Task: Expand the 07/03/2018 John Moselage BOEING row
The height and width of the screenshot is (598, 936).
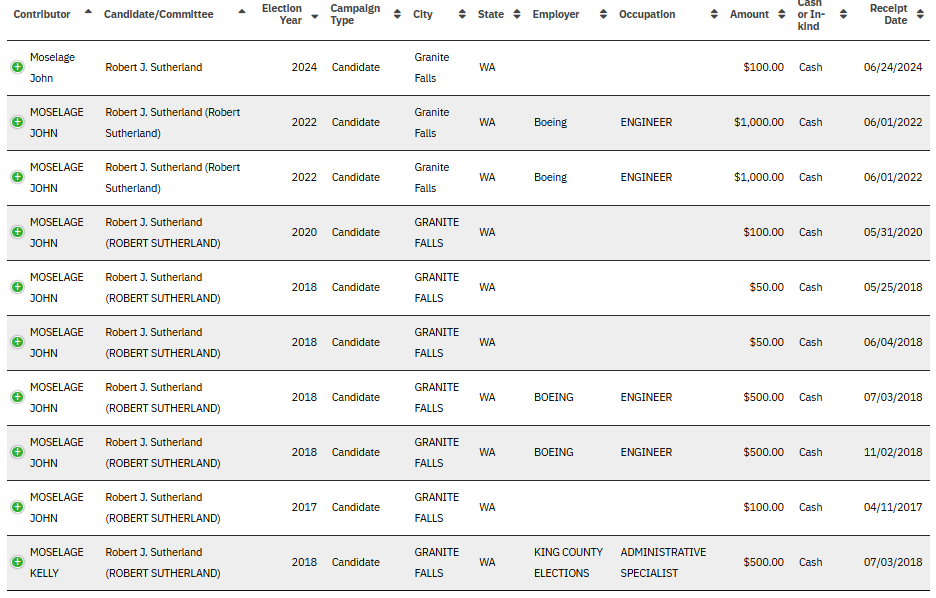Action: [17, 397]
